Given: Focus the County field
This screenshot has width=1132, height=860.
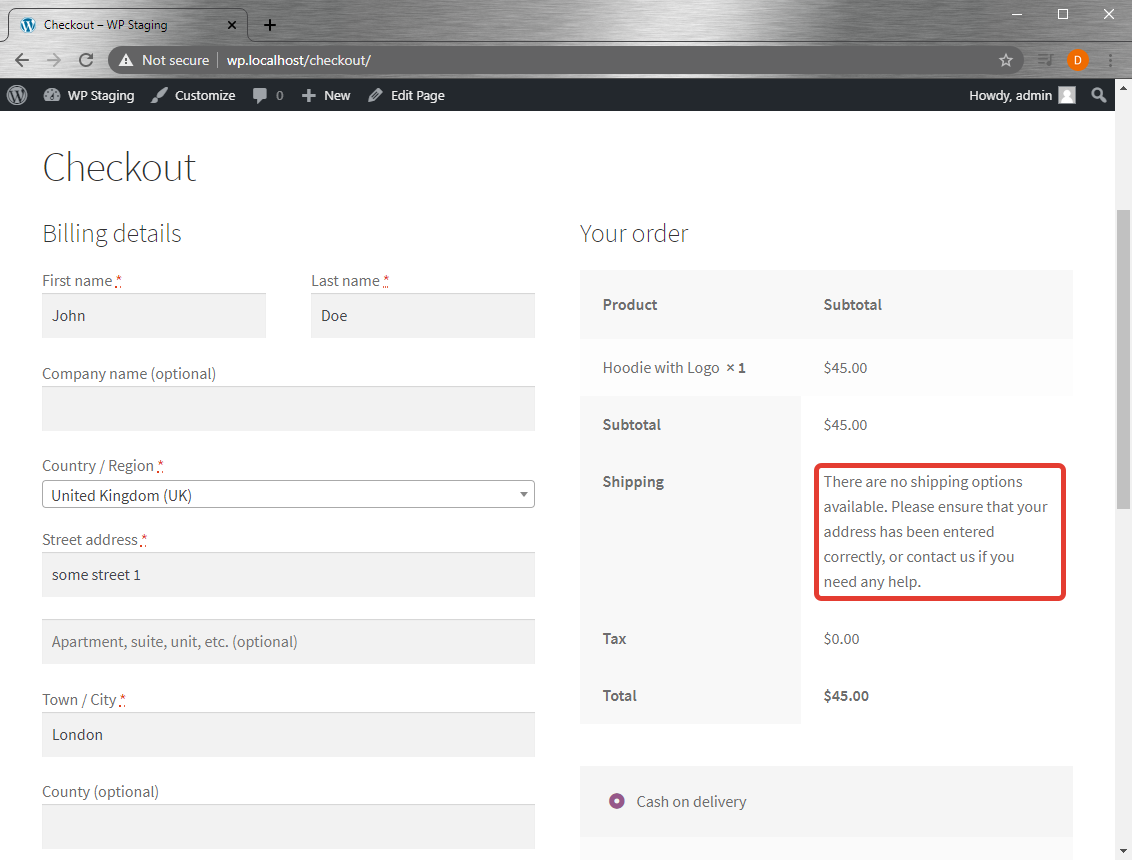Looking at the screenshot, I should click(x=288, y=827).
